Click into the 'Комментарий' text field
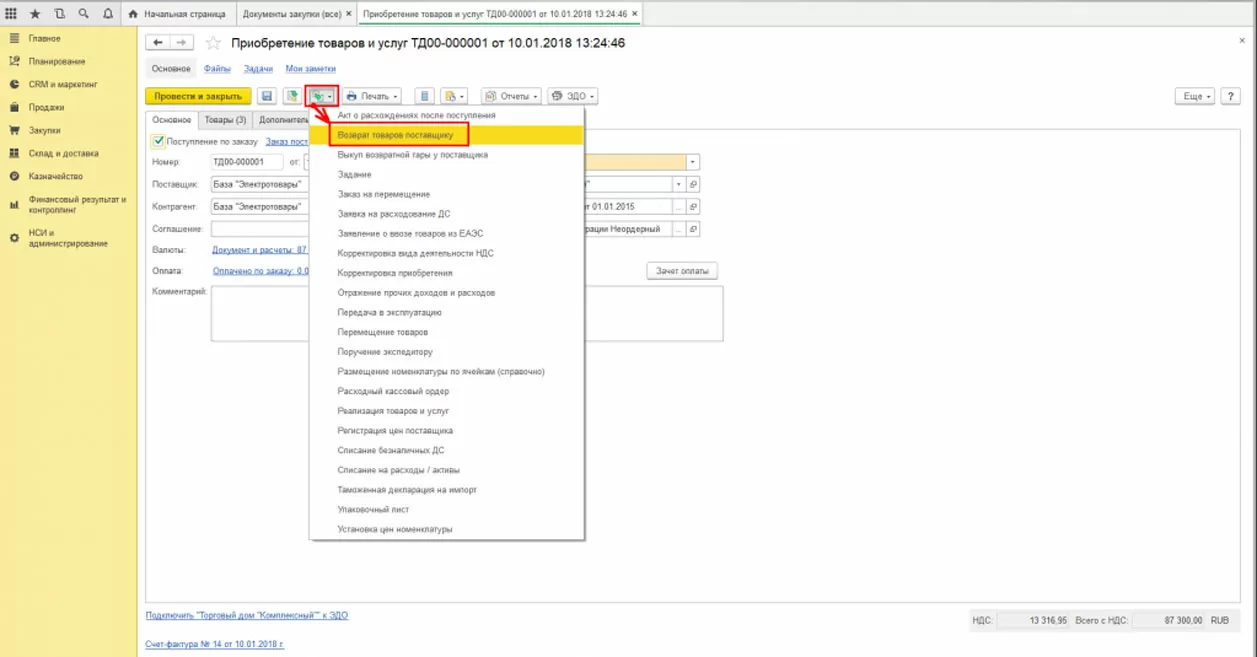 [x=467, y=313]
